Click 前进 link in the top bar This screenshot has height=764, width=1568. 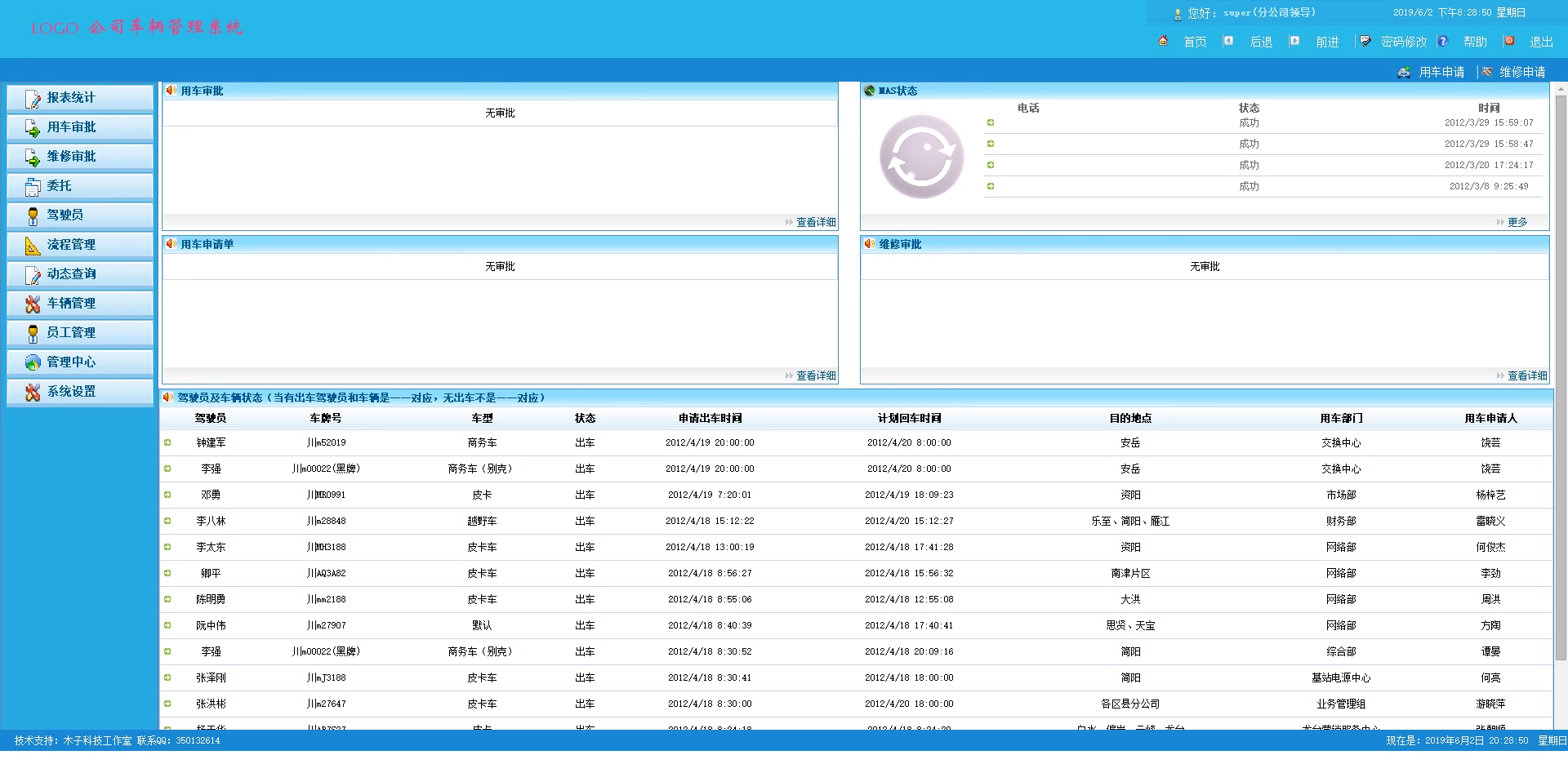1327,42
